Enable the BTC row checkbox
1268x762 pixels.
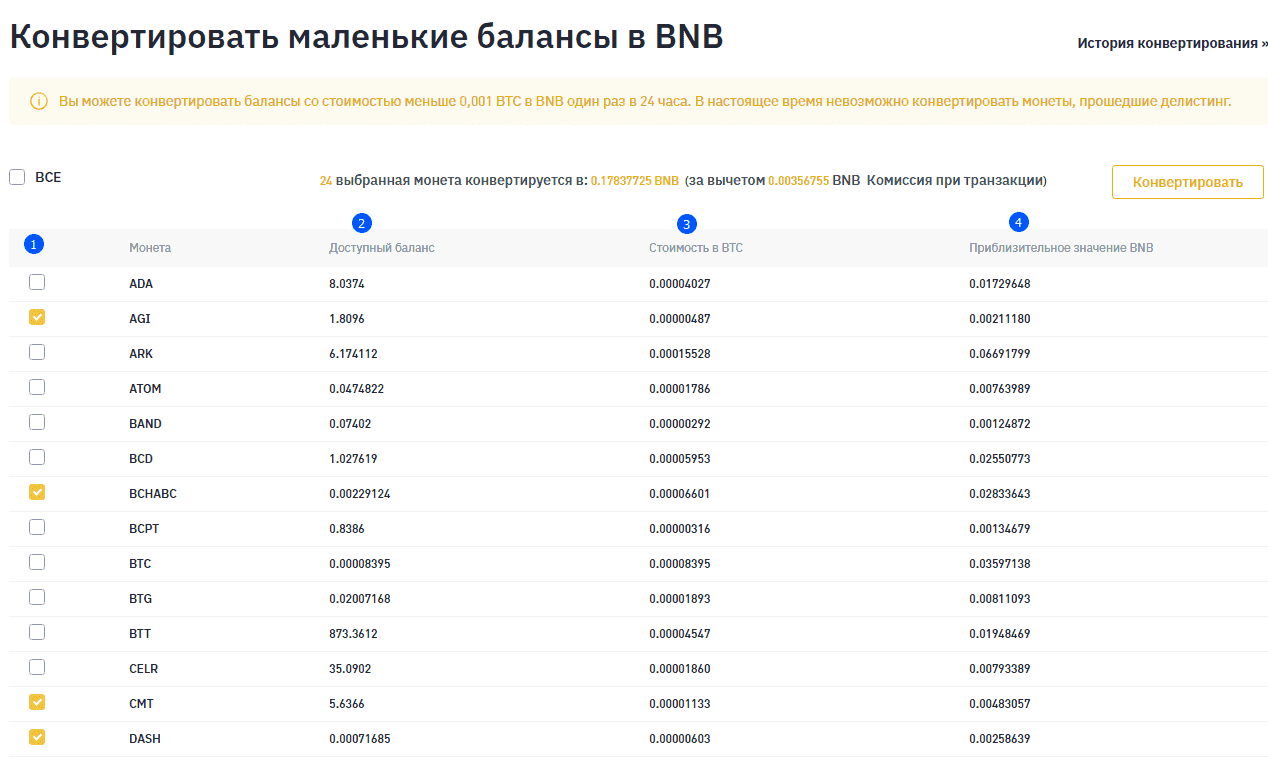(37, 563)
